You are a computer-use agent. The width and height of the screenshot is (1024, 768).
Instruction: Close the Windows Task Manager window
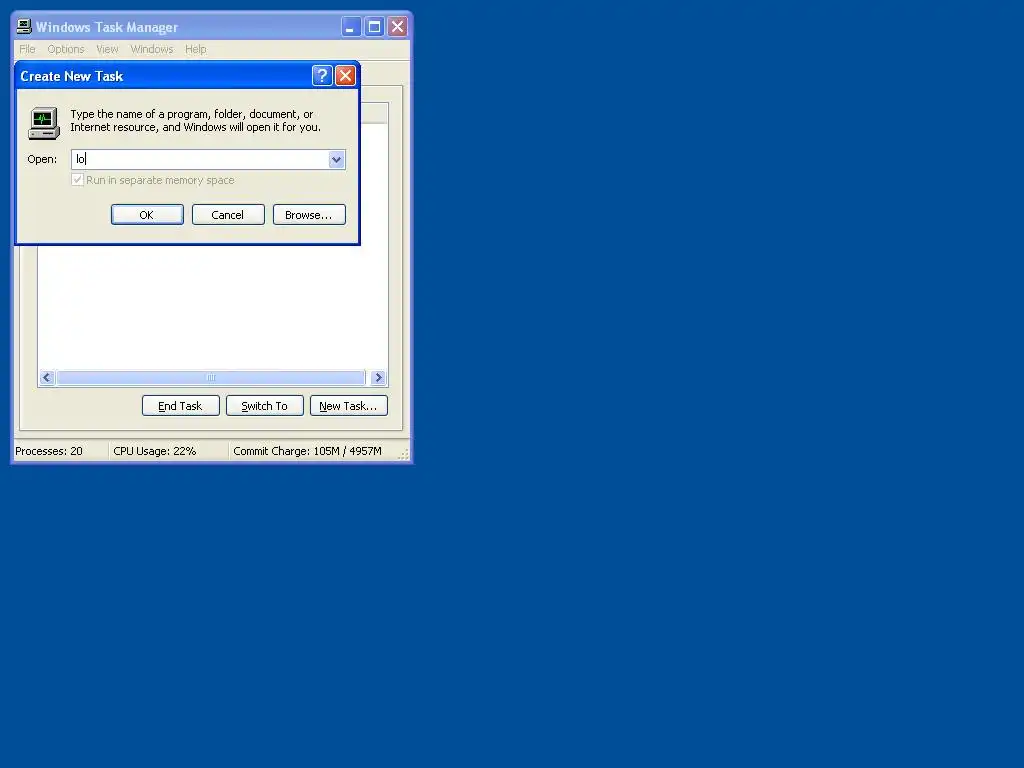397,27
